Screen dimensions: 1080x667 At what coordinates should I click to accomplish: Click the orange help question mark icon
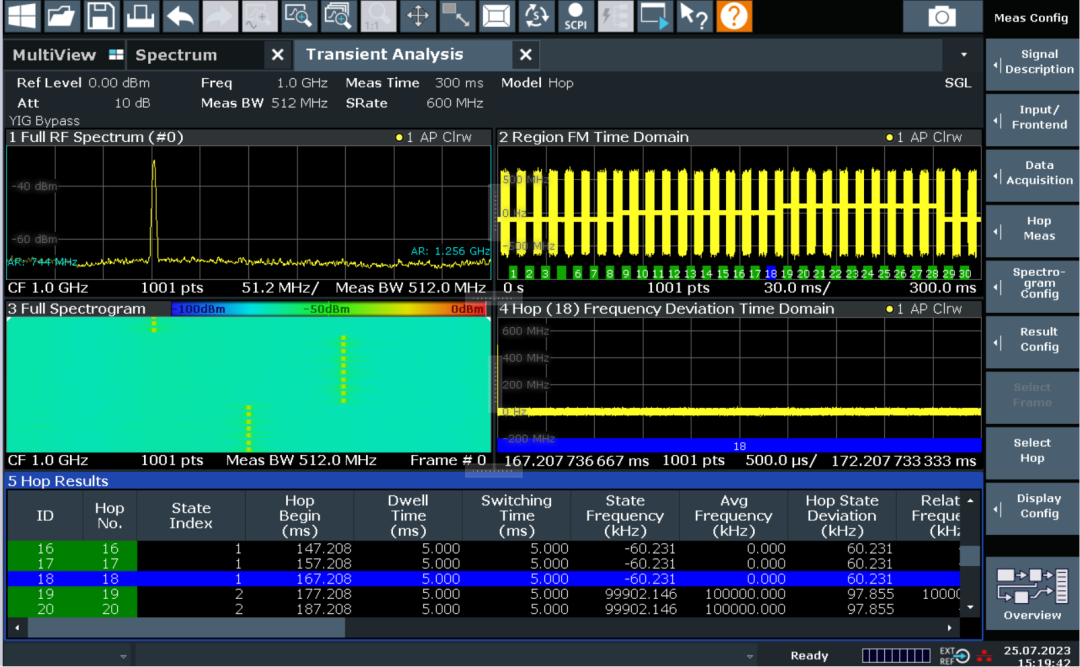pyautogui.click(x=734, y=16)
